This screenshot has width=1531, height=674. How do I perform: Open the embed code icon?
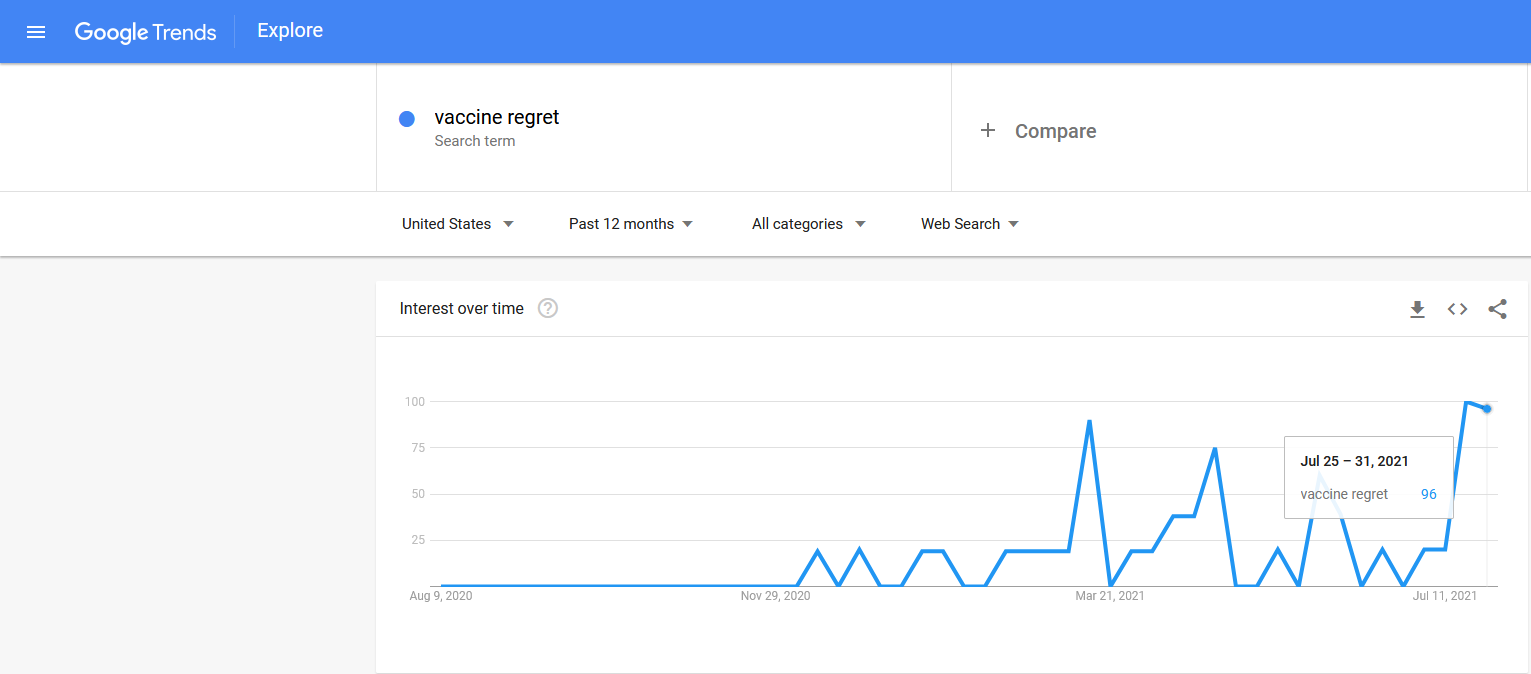[x=1457, y=310]
